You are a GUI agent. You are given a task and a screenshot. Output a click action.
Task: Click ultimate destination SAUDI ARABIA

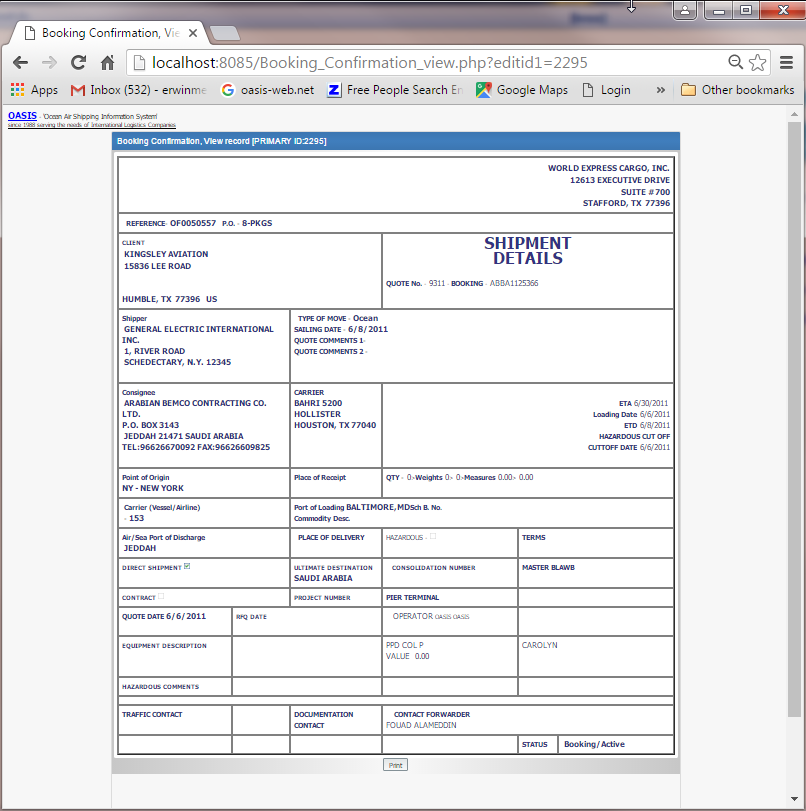coord(323,578)
